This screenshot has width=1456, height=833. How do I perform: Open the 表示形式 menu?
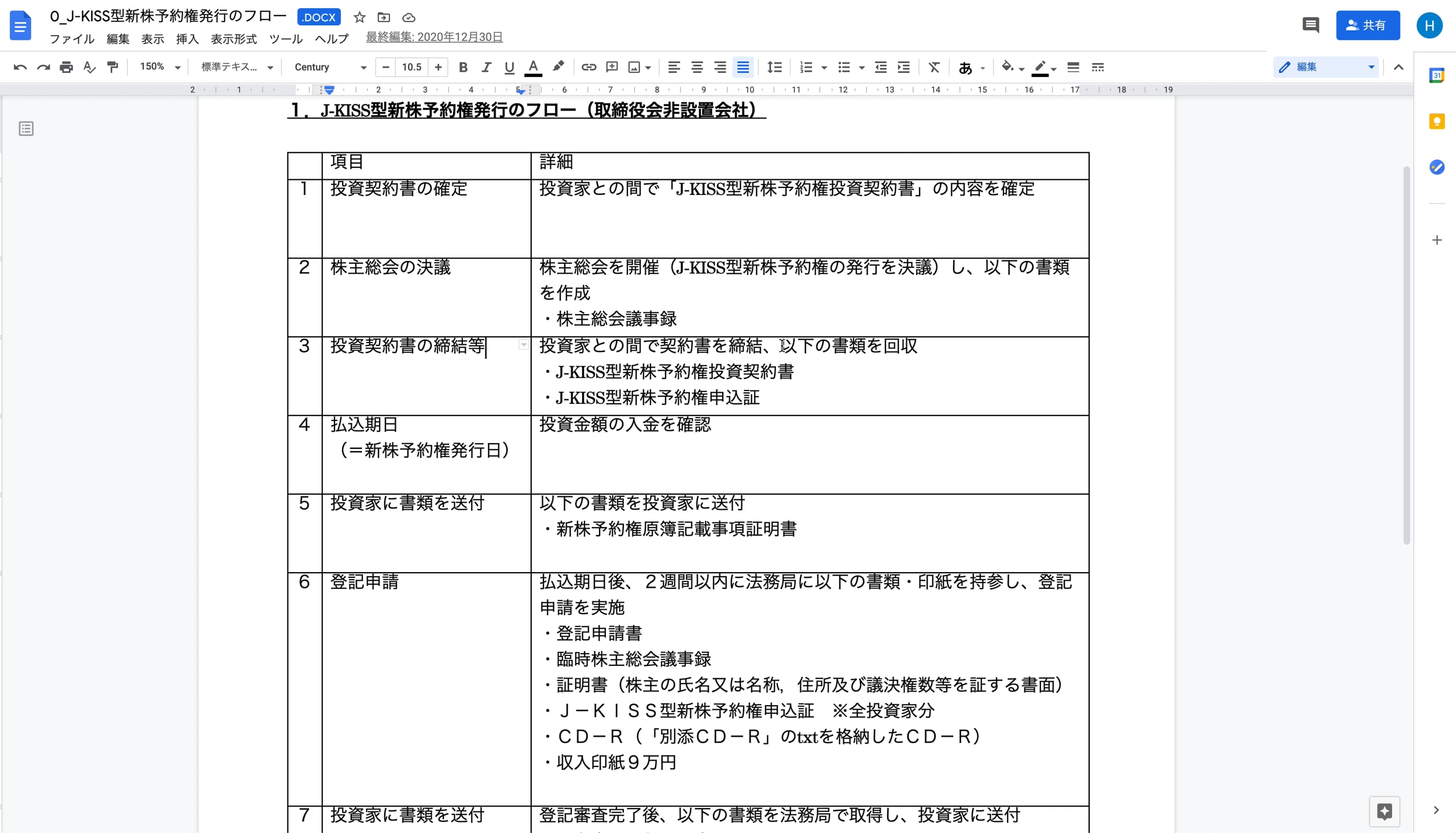233,39
